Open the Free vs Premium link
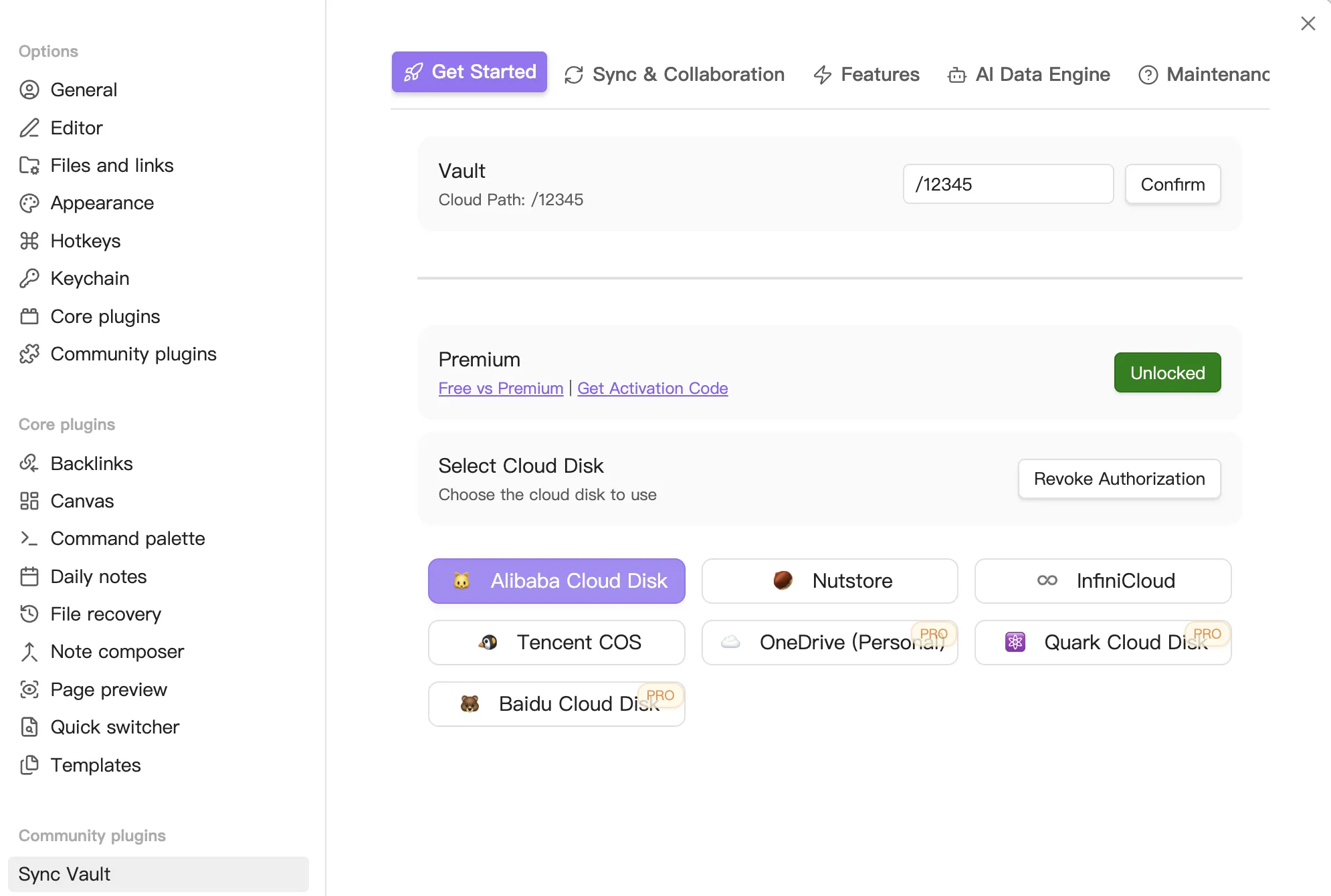Image resolution: width=1331 pixels, height=896 pixels. click(x=501, y=388)
